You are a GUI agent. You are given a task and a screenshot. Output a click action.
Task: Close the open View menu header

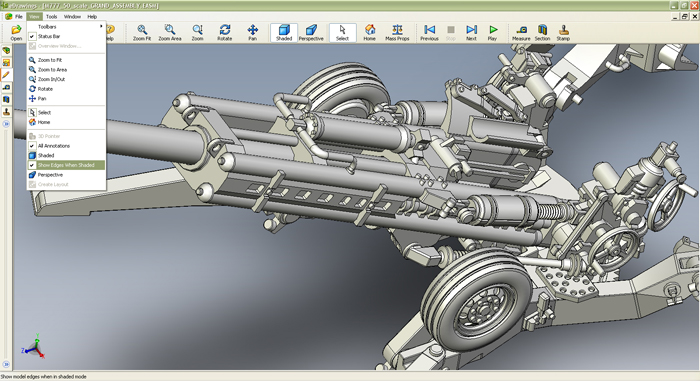34,17
